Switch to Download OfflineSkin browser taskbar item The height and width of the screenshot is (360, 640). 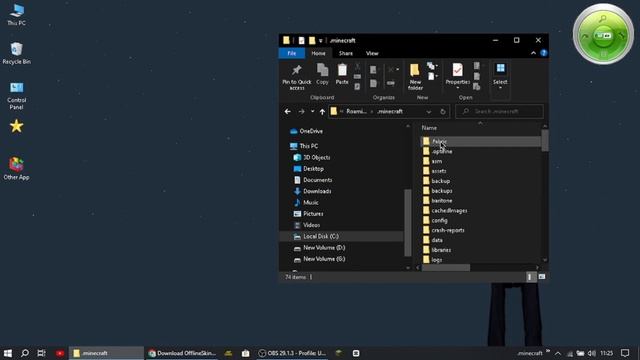click(x=182, y=353)
